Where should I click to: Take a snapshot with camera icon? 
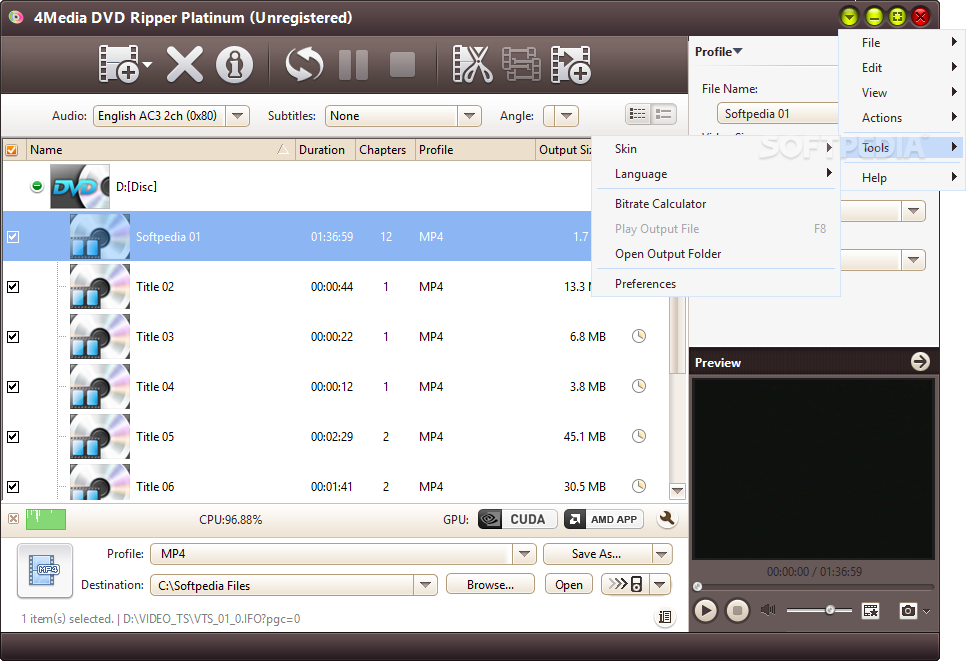pos(907,610)
